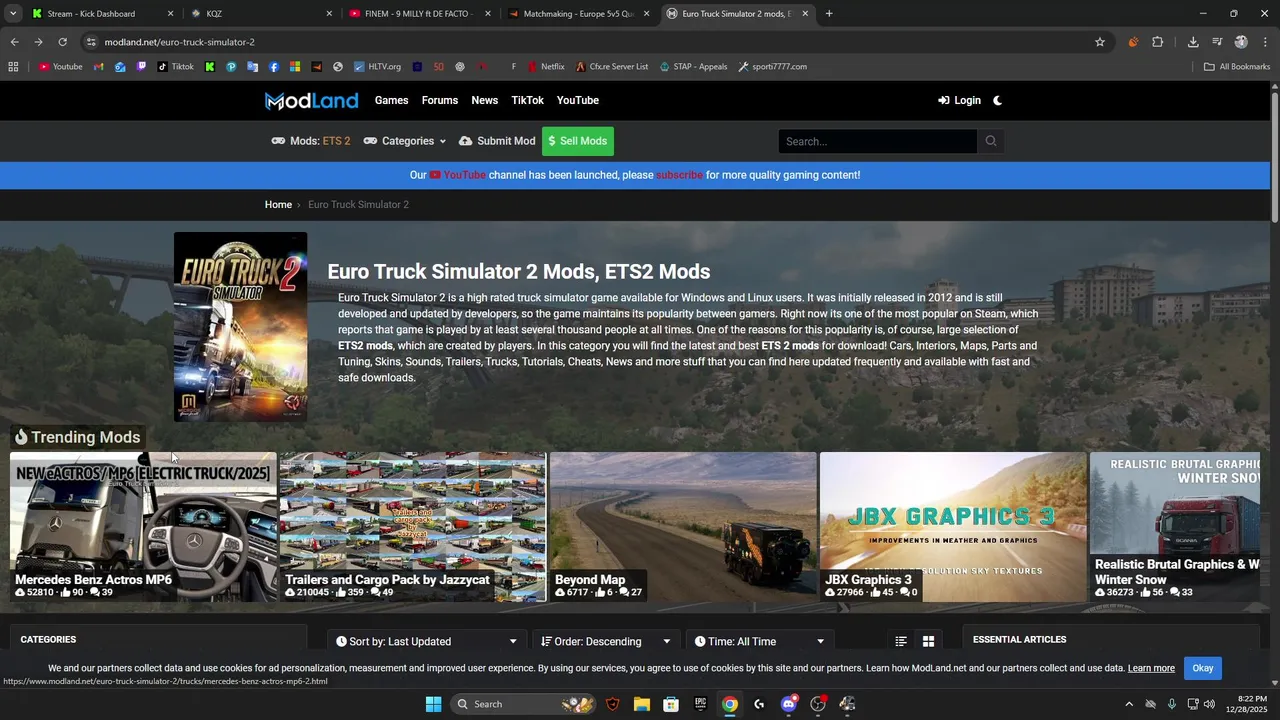The height and width of the screenshot is (720, 1280).
Task: Switch to KQZ browser tab
Action: click(x=260, y=14)
